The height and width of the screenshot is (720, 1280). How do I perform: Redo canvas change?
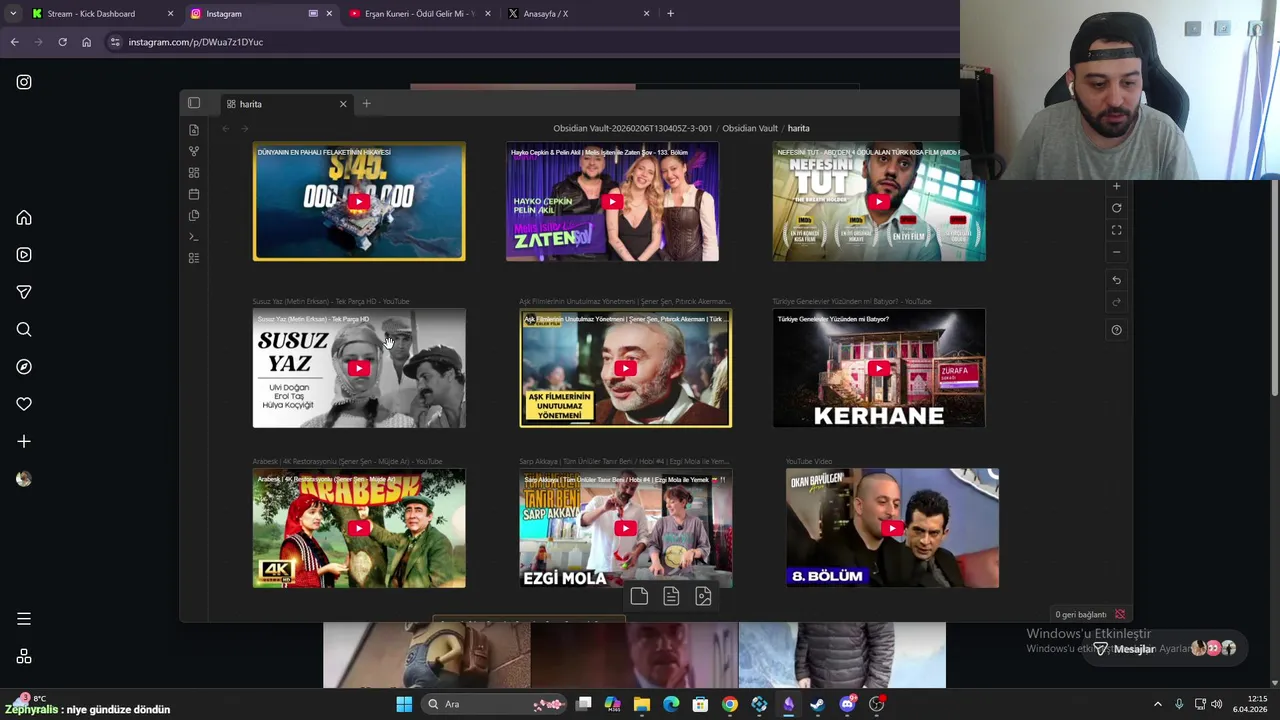point(1117,302)
